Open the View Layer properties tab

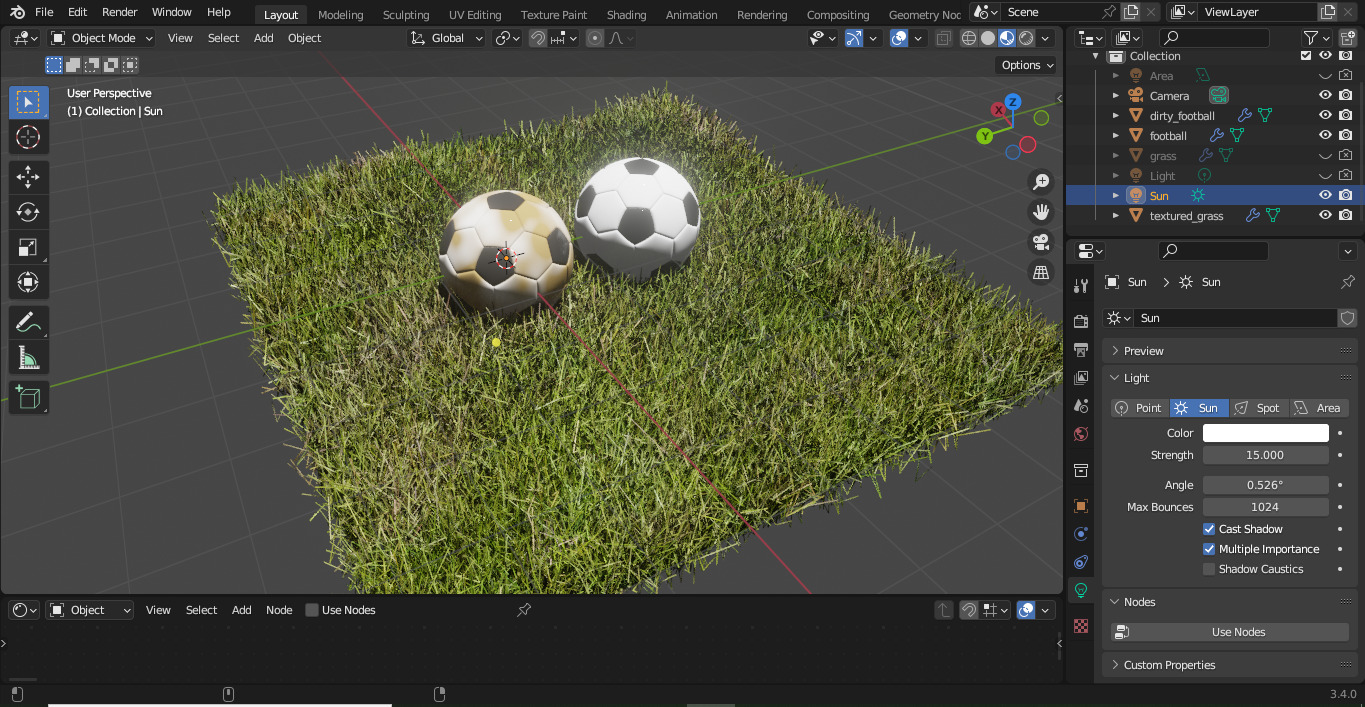(1080, 378)
